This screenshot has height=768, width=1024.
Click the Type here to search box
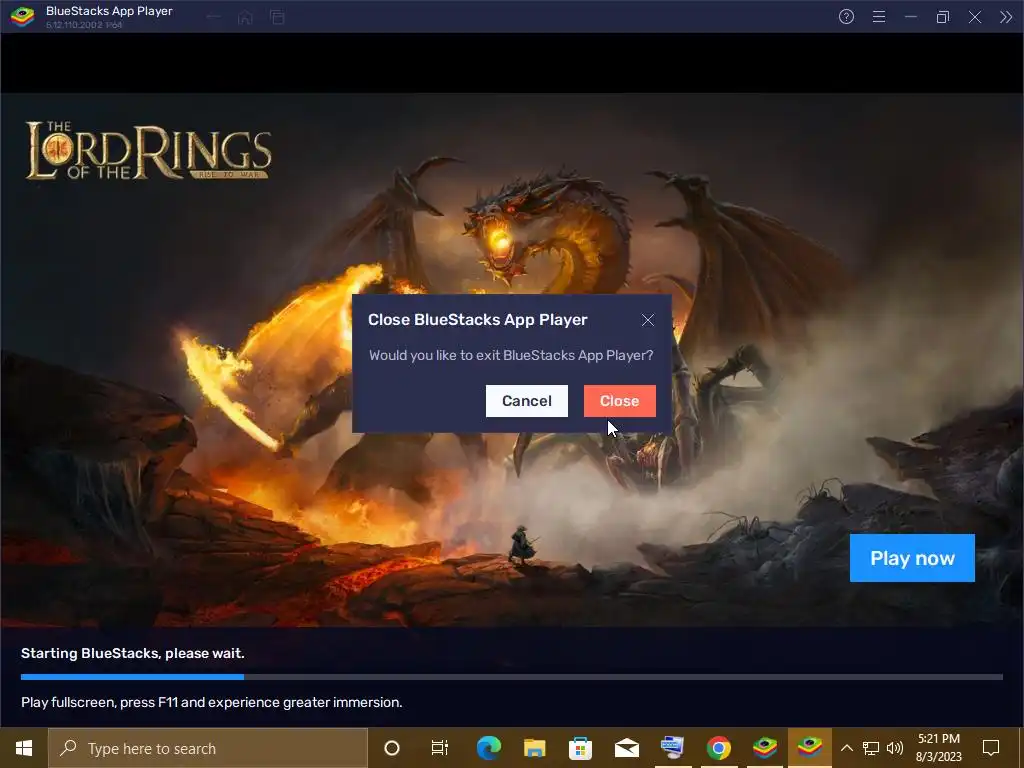point(208,748)
